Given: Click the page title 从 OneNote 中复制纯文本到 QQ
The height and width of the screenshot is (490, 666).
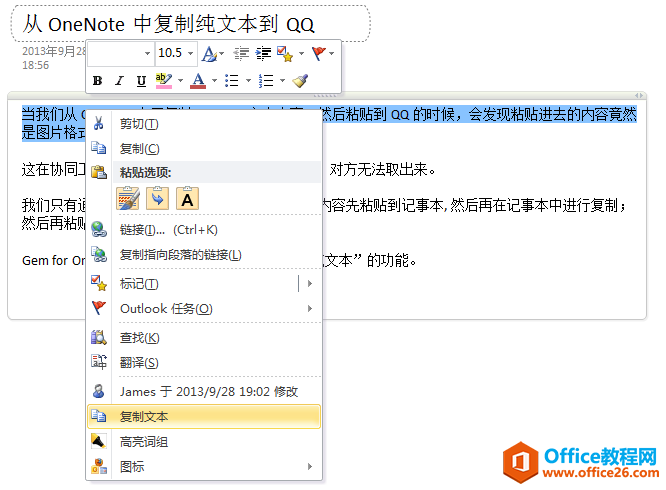Looking at the screenshot, I should 169,24.
